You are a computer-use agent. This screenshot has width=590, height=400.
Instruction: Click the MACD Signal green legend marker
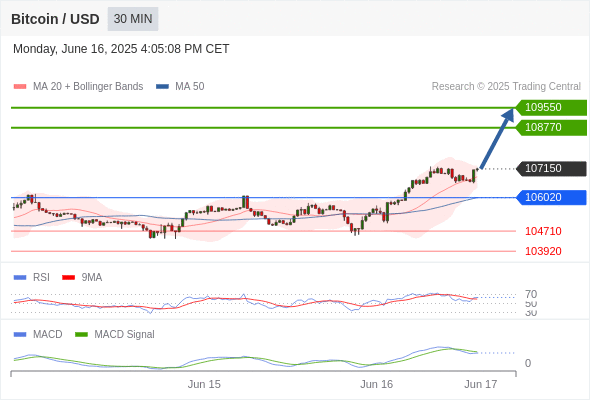(81, 335)
